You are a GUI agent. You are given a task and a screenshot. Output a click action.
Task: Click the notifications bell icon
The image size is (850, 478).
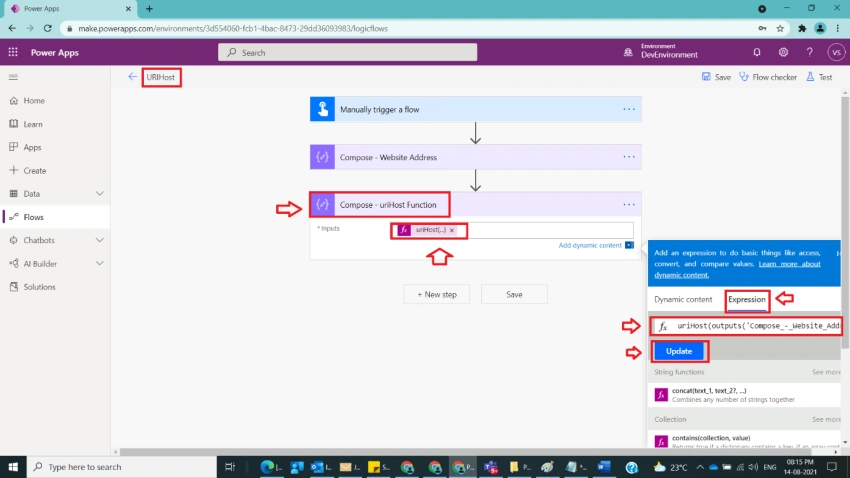[x=757, y=52]
